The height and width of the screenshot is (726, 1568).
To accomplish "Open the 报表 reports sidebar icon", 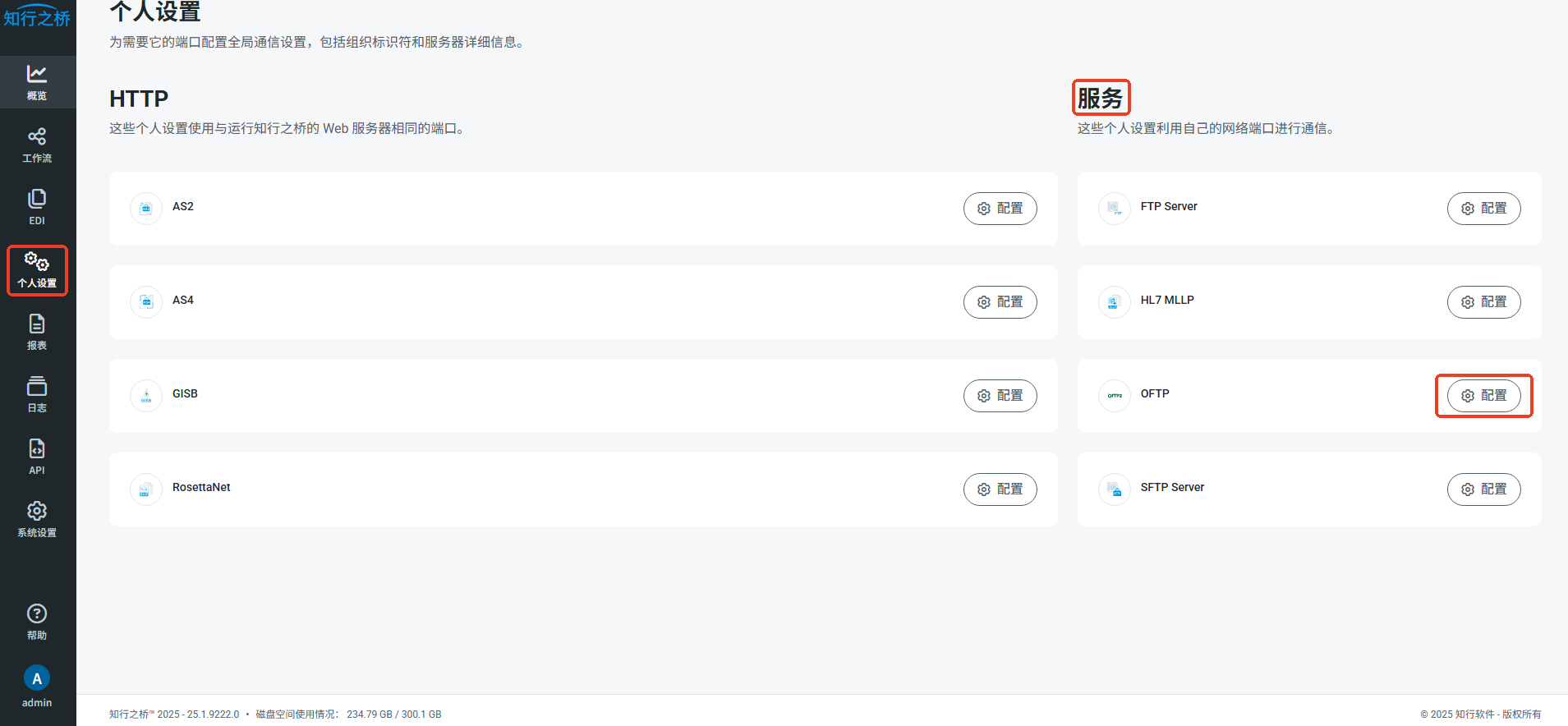I will 37,332.
